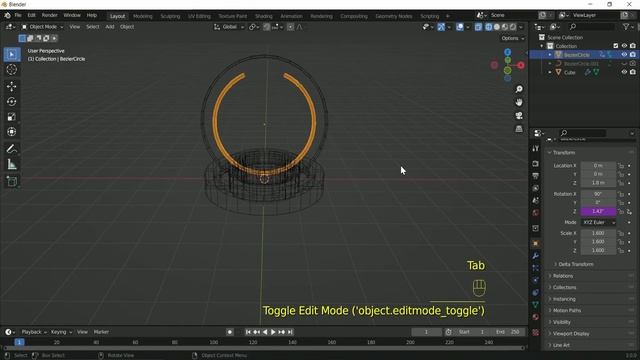640x360 pixels.
Task: Click the viewport zoom magnifier icon
Action: tap(519, 89)
